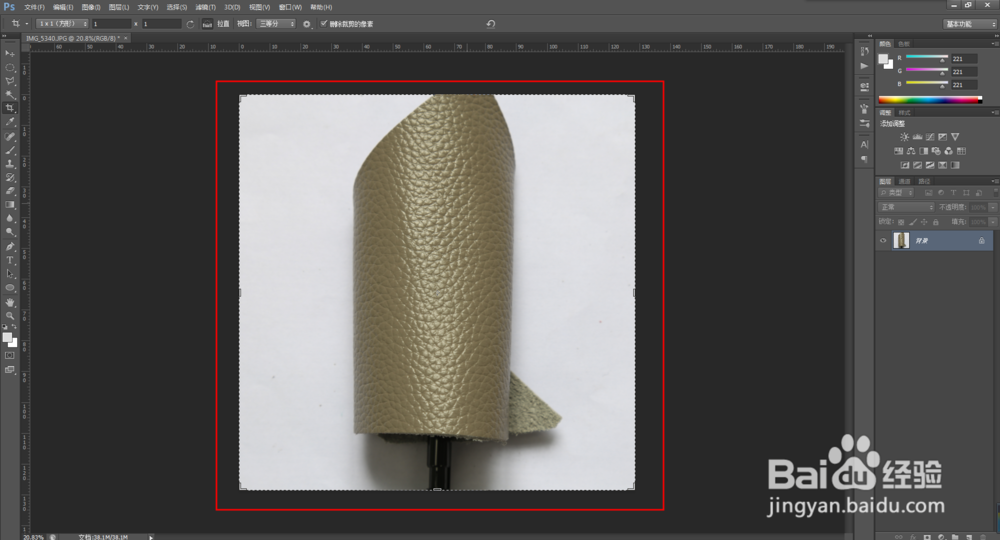Select the Zoom tool
The image size is (1000, 540).
[10, 316]
